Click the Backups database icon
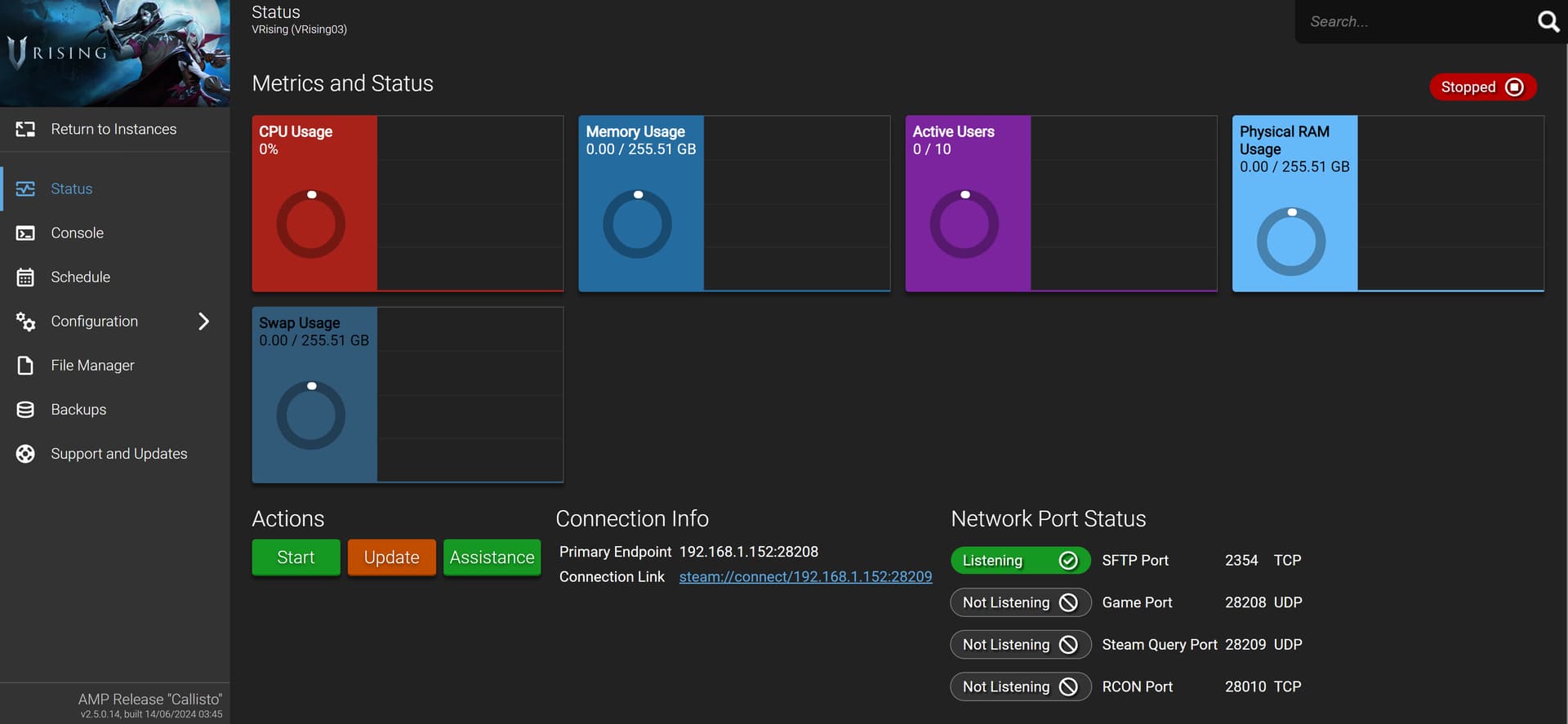Image resolution: width=1568 pixels, height=724 pixels. click(x=25, y=410)
